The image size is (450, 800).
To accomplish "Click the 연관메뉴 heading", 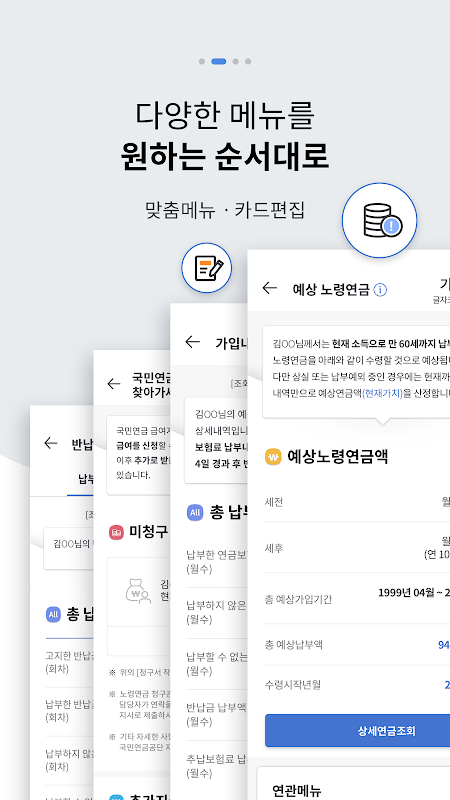I will click(x=297, y=791).
